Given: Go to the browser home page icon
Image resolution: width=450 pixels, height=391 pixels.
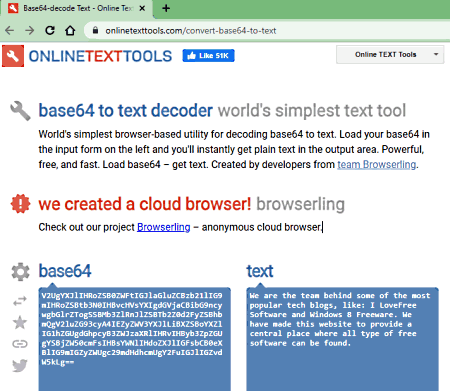Looking at the screenshot, I should coord(70,31).
